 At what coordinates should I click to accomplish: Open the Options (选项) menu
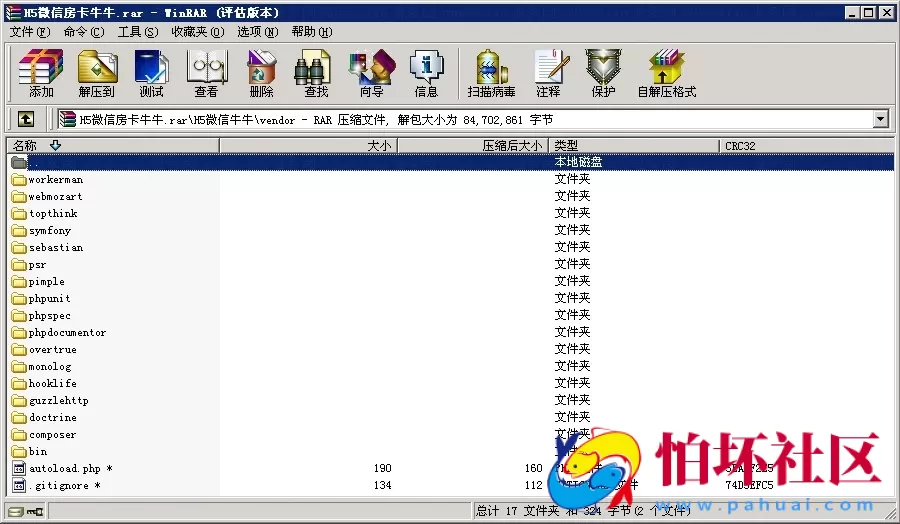pos(258,32)
